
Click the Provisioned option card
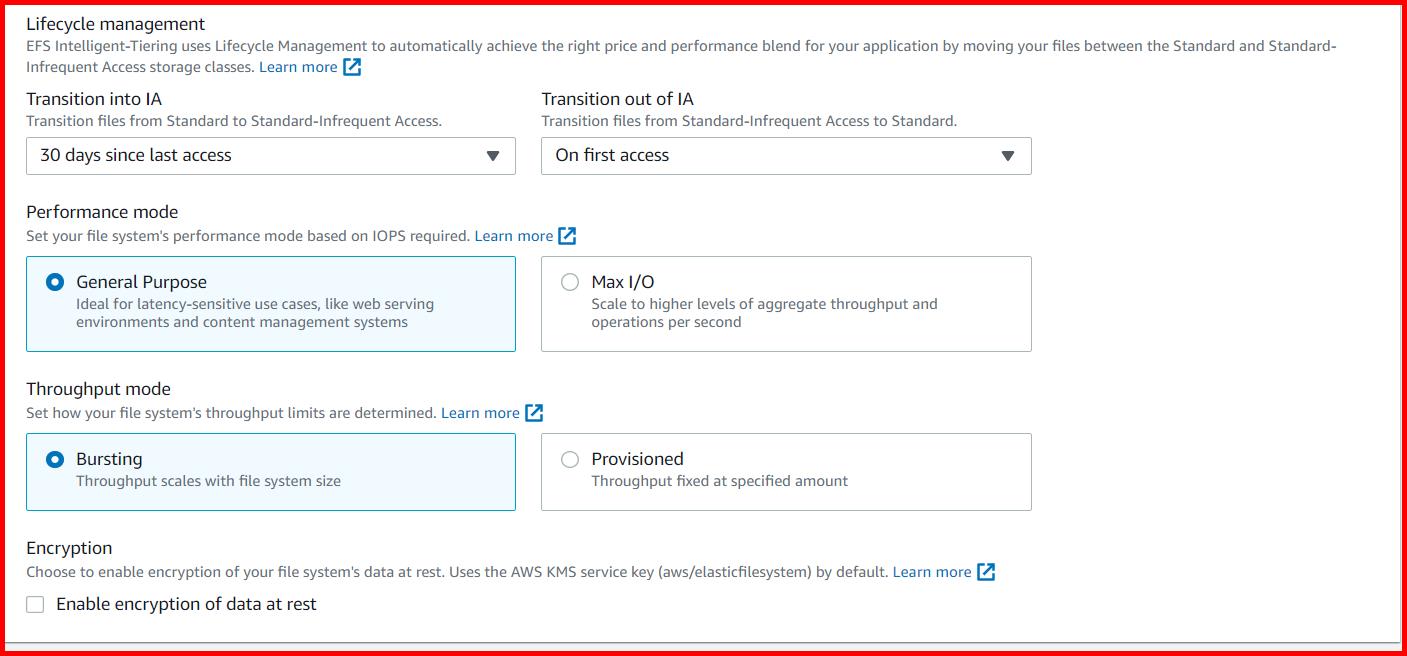pyautogui.click(x=785, y=470)
